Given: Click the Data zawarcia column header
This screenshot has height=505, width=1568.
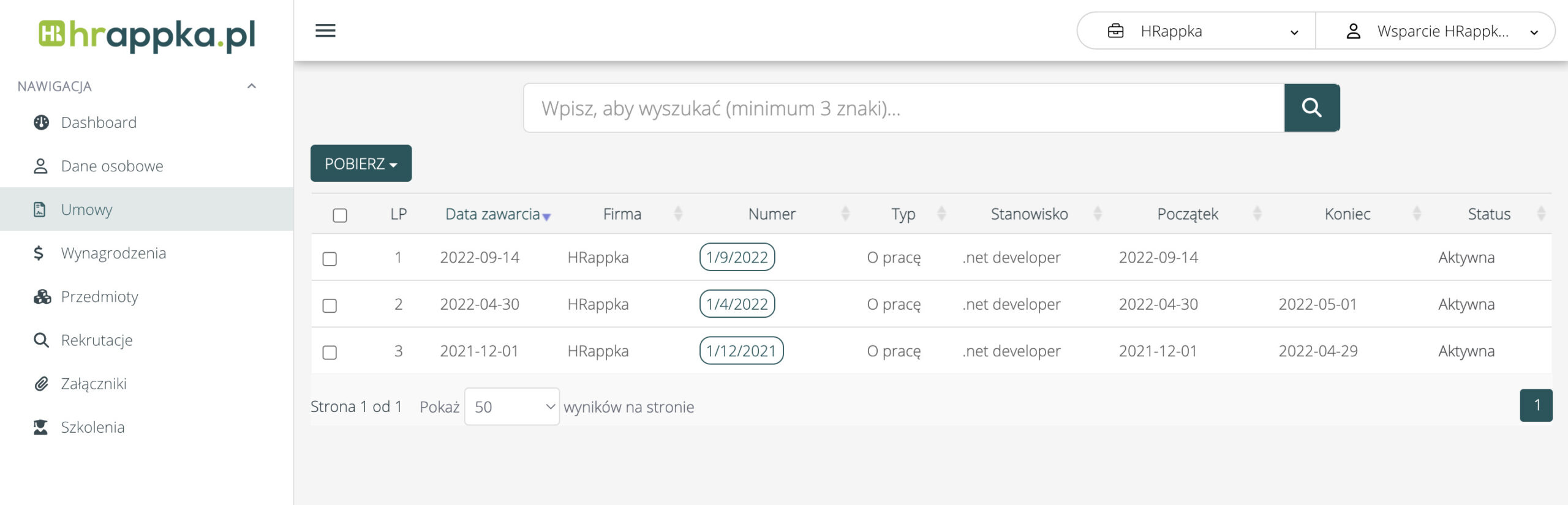Looking at the screenshot, I should [492, 214].
